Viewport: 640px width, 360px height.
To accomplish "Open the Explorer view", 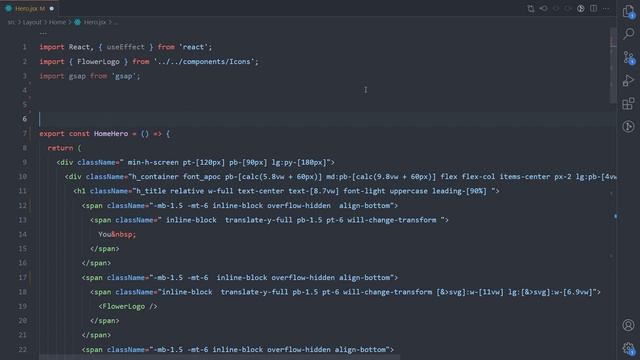I will [629, 11].
